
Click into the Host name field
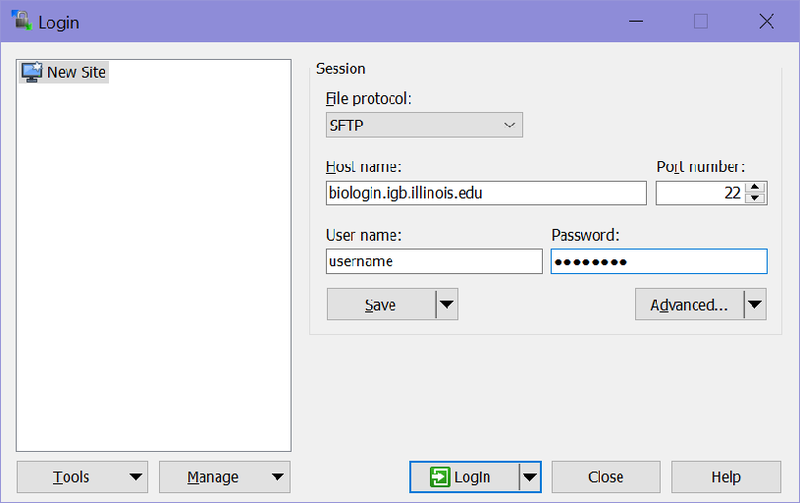coord(486,193)
